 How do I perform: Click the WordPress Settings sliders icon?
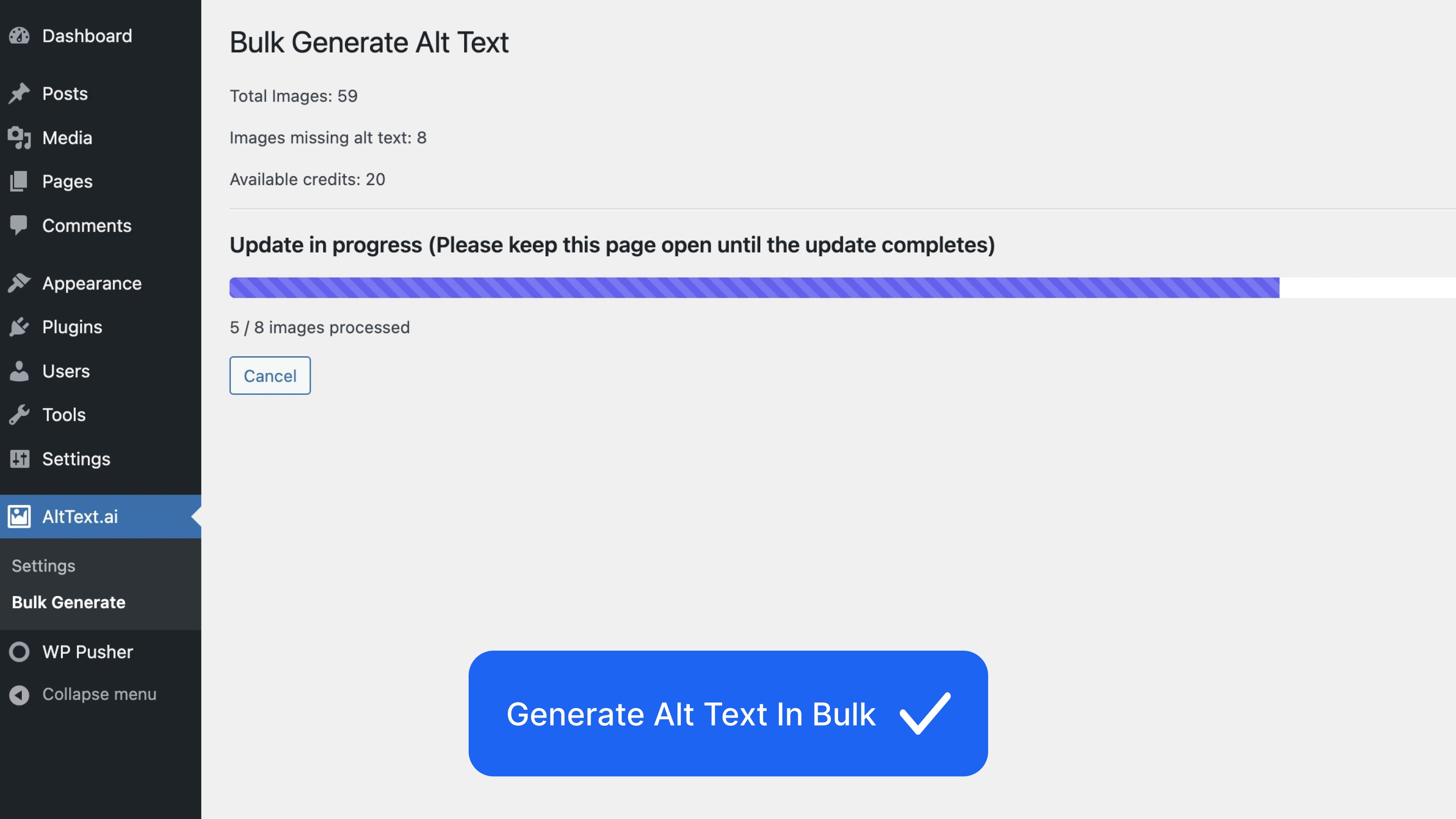pyautogui.click(x=19, y=459)
